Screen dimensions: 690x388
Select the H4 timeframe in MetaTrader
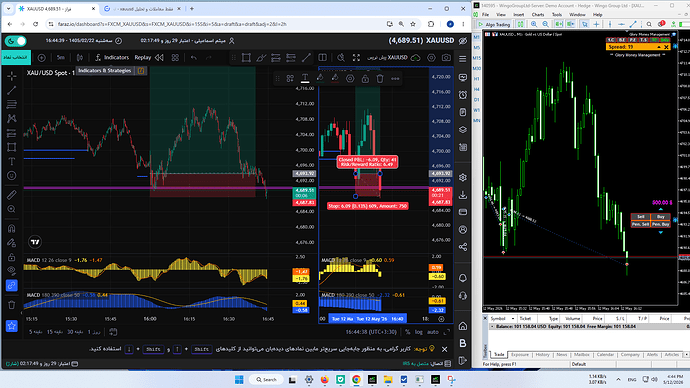[x=477, y=89]
